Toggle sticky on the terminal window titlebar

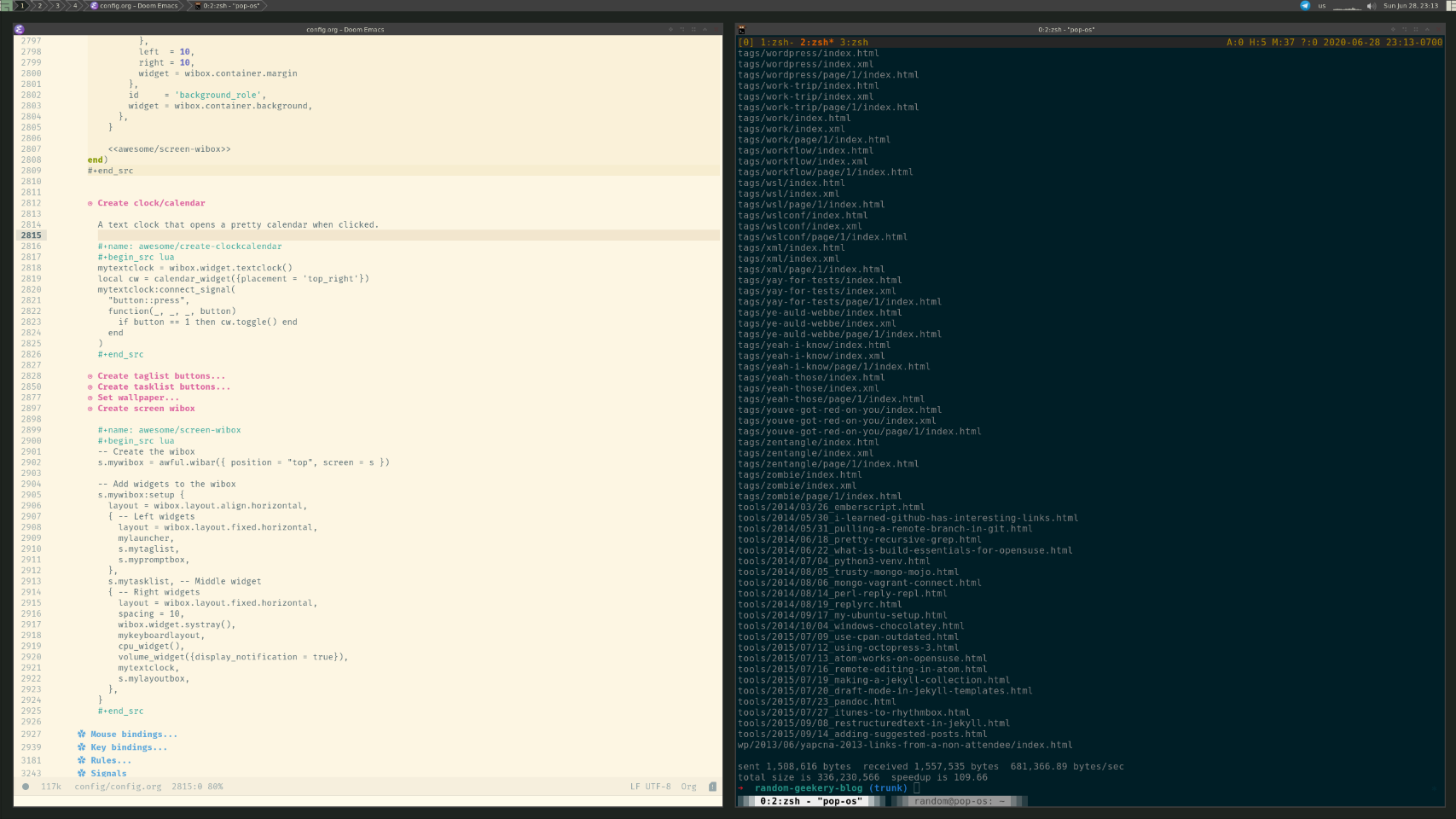click(1416, 29)
